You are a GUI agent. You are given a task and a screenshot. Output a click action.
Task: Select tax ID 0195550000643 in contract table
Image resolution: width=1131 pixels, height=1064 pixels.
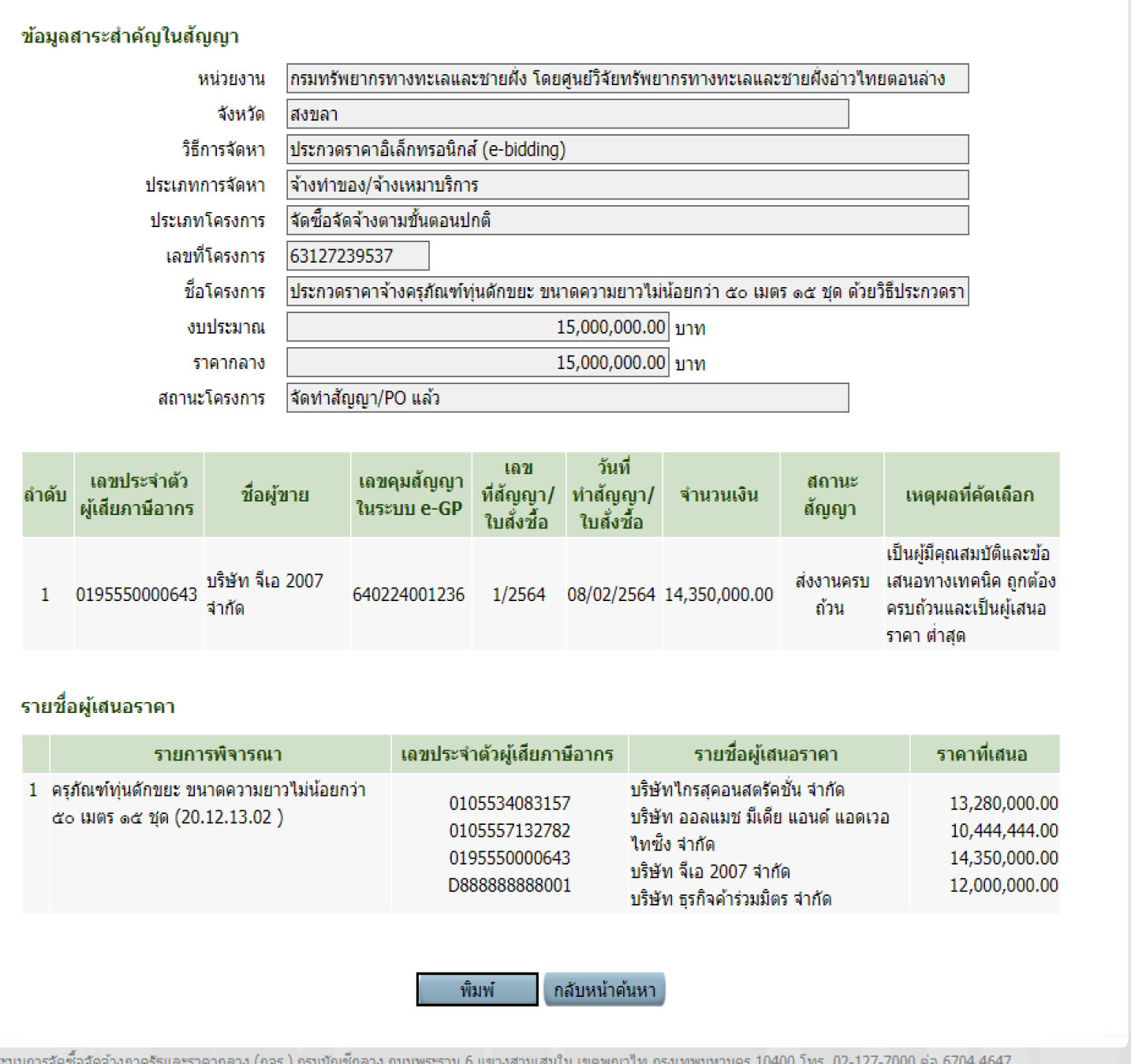pyautogui.click(x=136, y=595)
